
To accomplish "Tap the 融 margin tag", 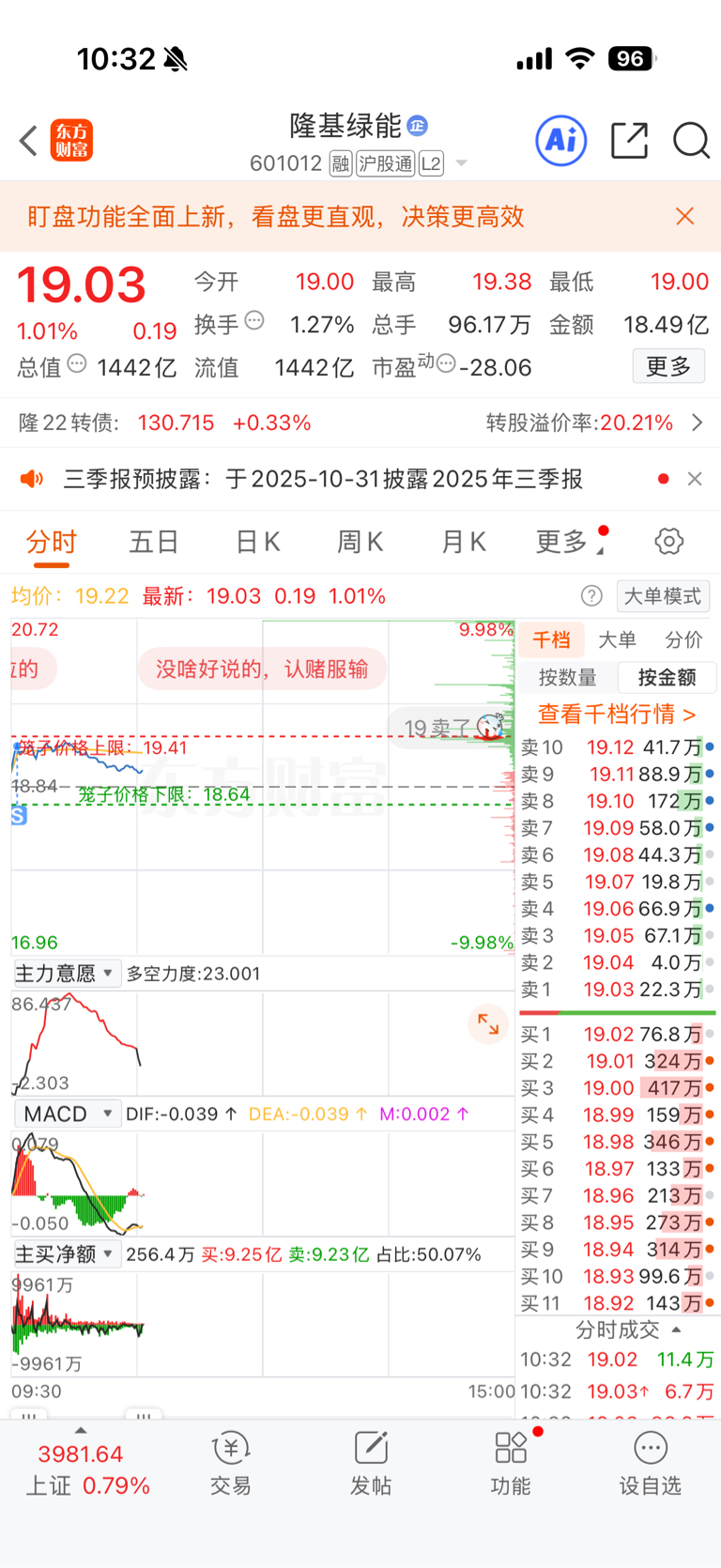I will click(x=341, y=164).
